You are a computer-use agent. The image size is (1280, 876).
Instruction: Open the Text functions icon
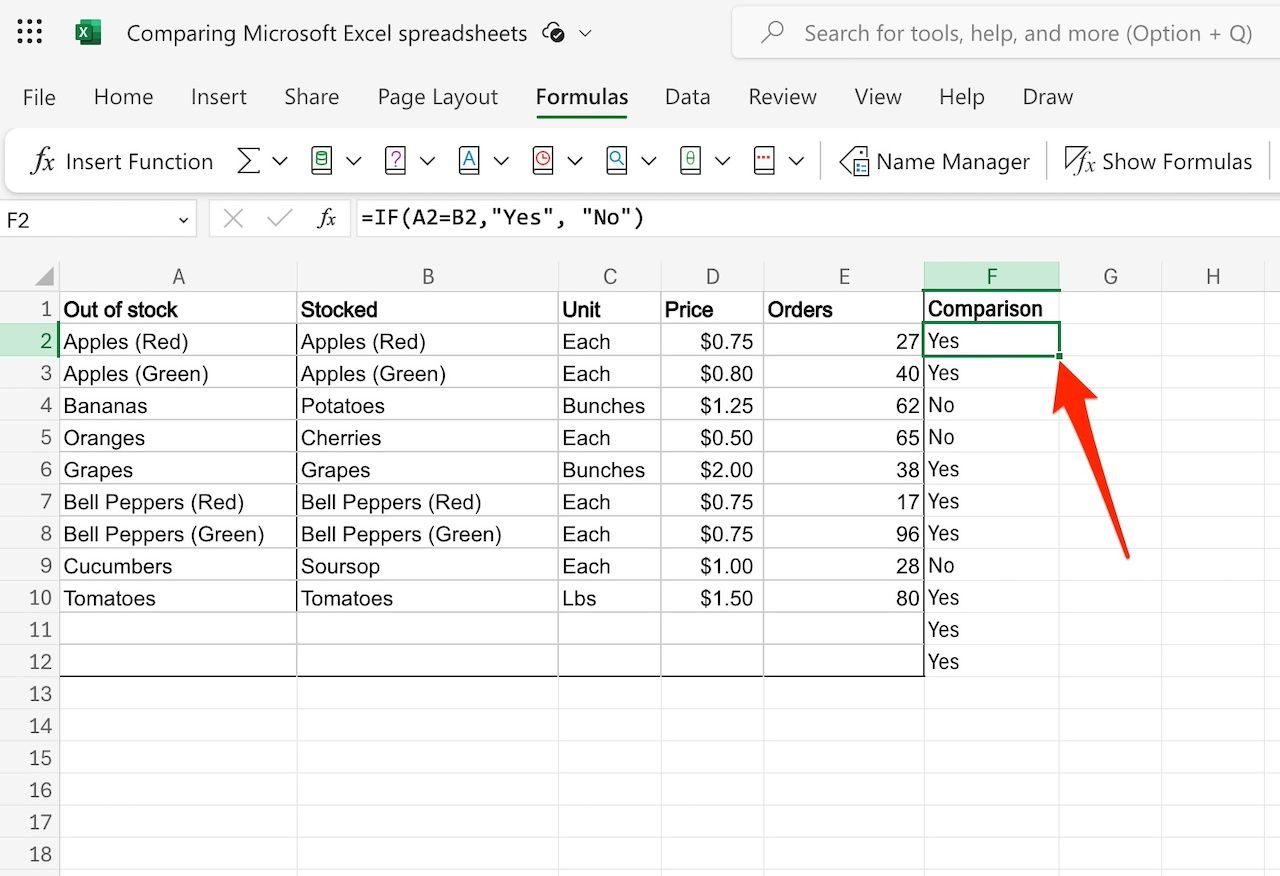[469, 161]
